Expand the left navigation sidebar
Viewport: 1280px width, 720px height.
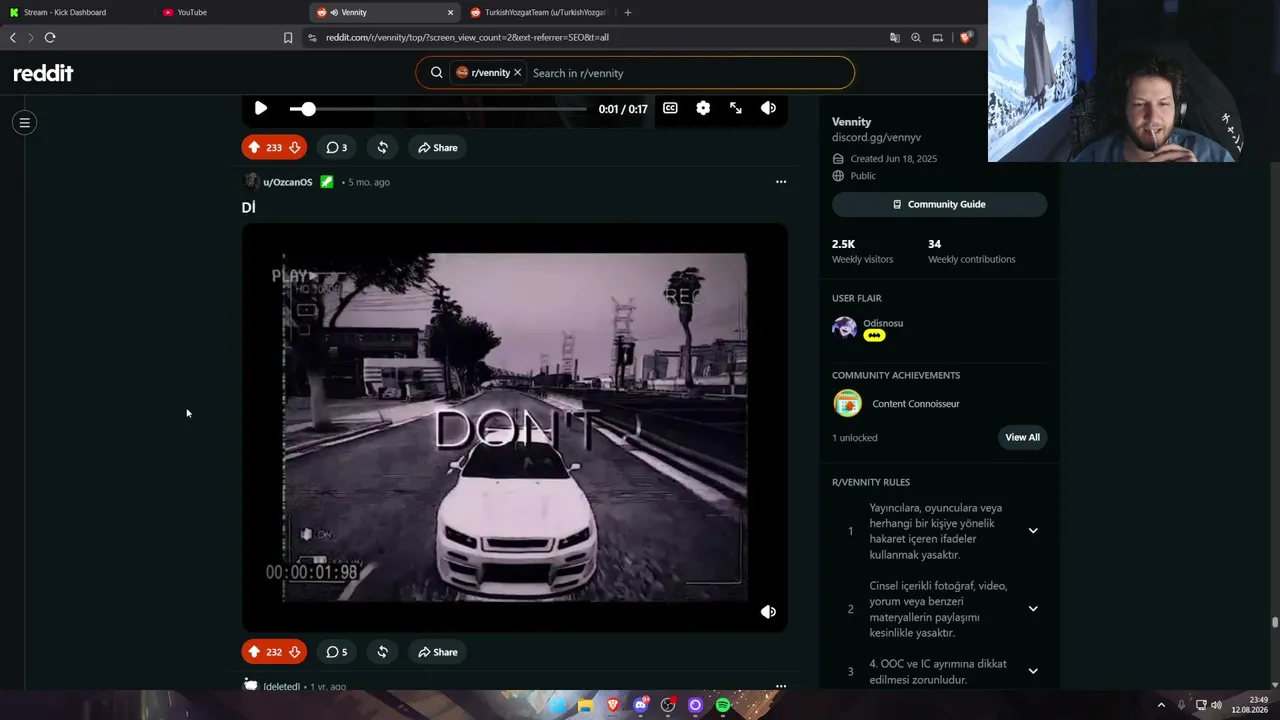coord(25,123)
